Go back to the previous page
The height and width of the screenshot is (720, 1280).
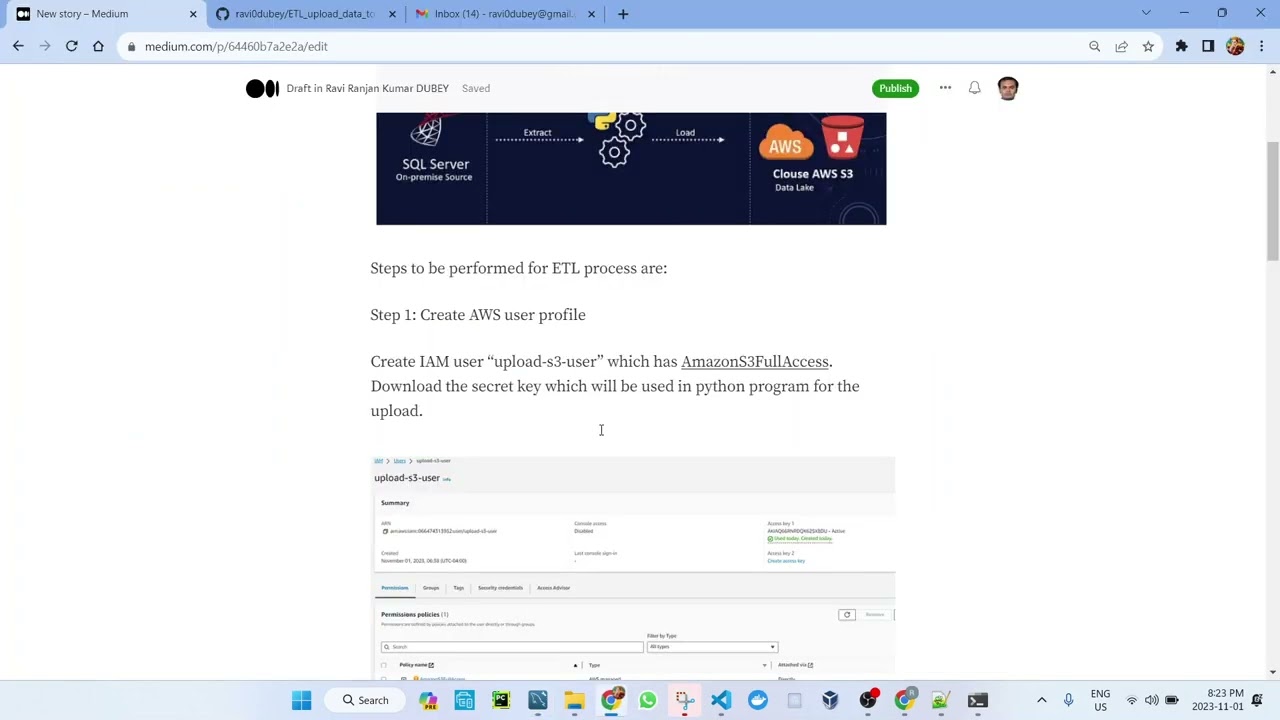18,46
